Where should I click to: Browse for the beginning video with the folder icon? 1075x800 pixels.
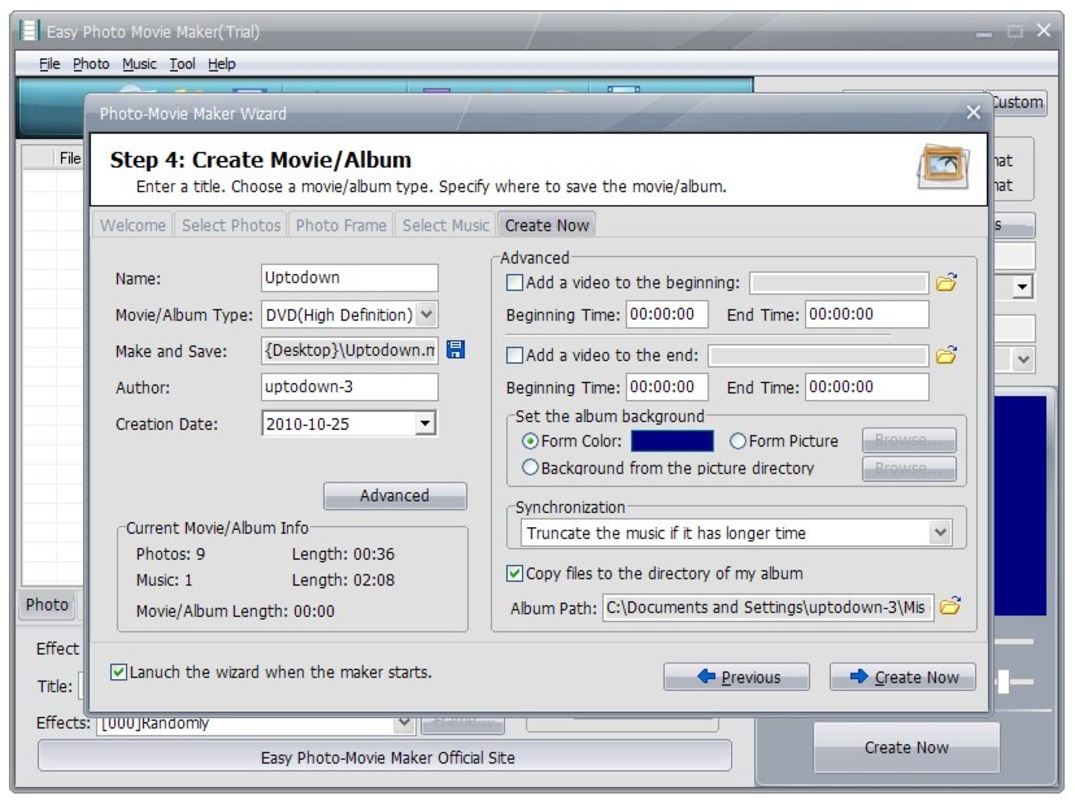pos(947,282)
